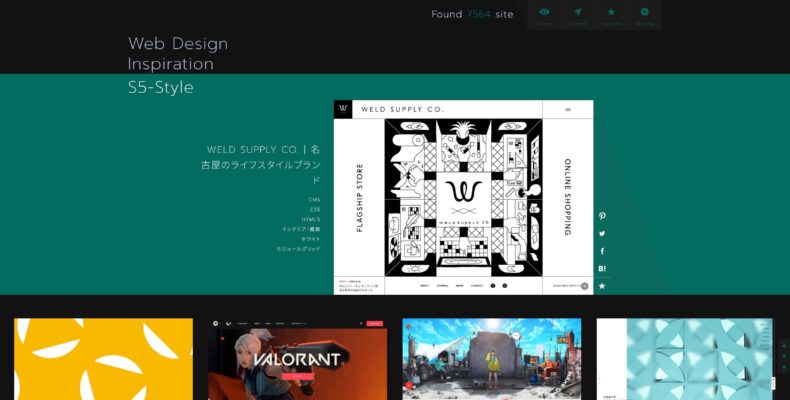Image resolution: width=790 pixels, height=400 pixels.
Task: Star the featured WELD SUPPLY site
Action: click(602, 286)
